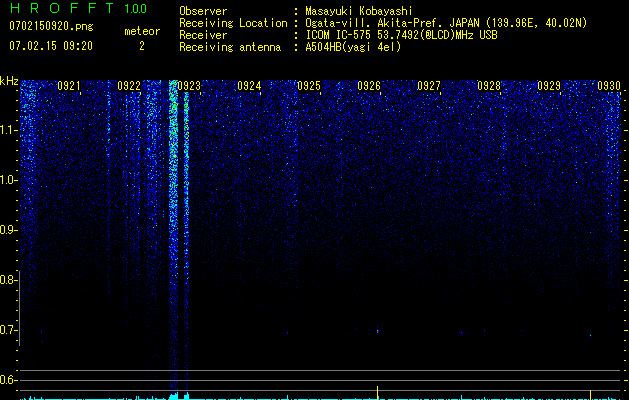Click the bright meteor echo streak before 0923

[173, 237]
